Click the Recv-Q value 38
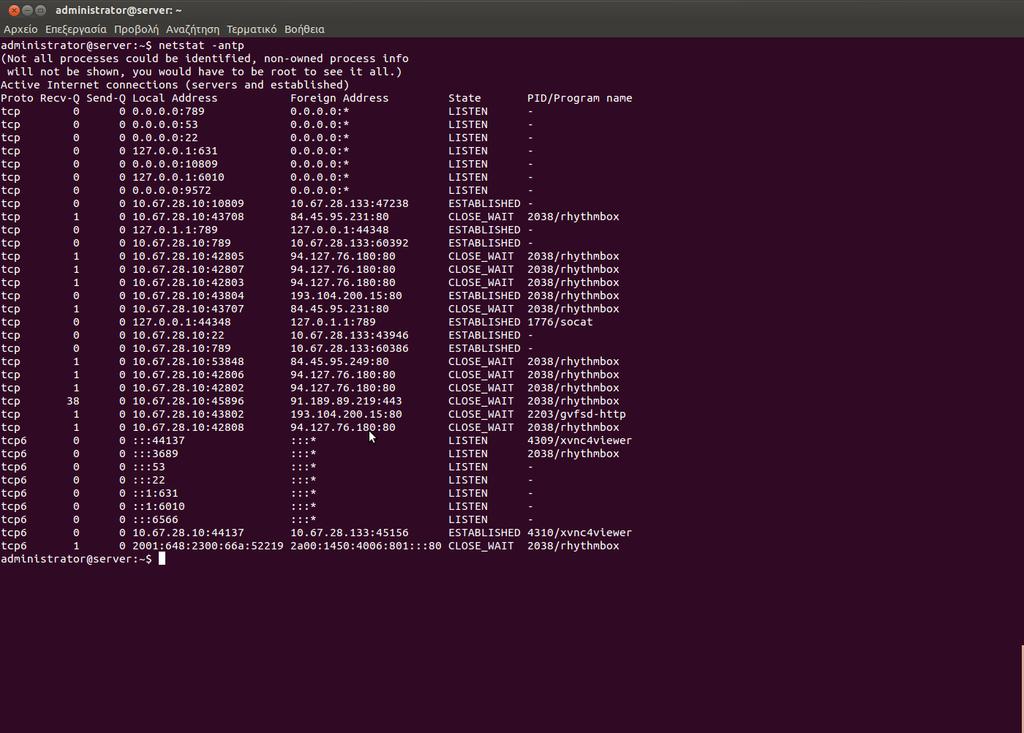 point(72,401)
